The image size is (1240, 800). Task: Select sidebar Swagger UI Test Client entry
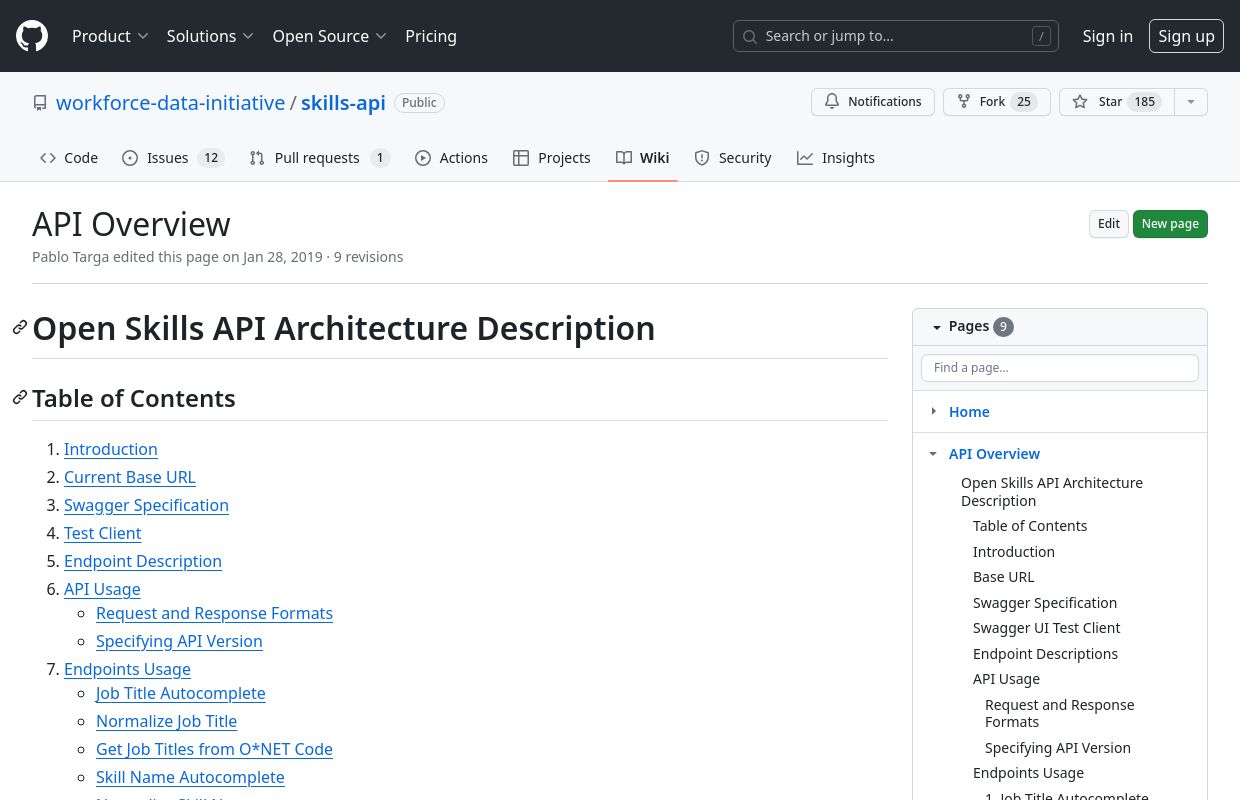click(x=1046, y=628)
